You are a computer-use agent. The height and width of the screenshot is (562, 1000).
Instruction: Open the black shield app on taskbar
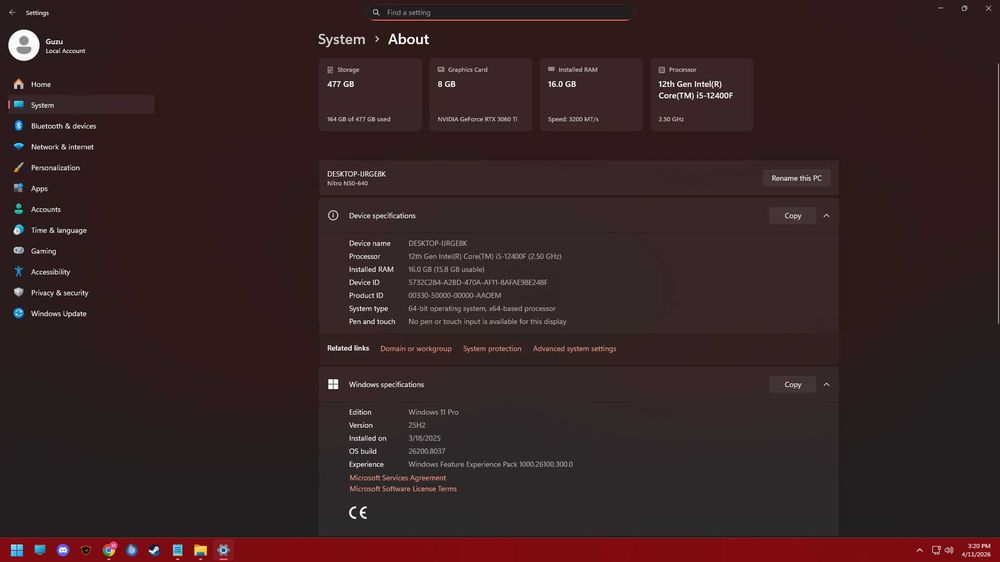[86, 550]
